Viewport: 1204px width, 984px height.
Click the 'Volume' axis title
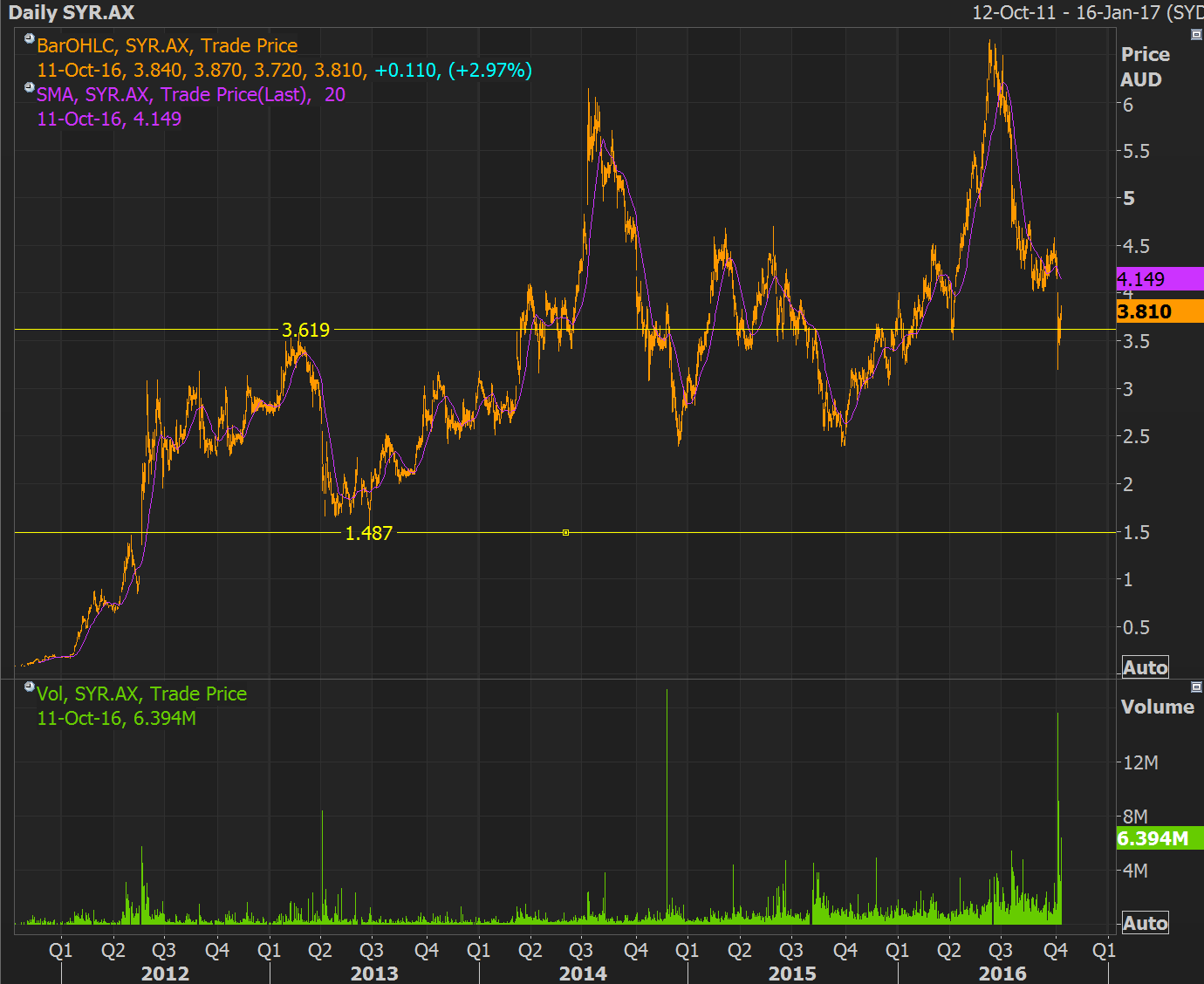(x=1157, y=707)
